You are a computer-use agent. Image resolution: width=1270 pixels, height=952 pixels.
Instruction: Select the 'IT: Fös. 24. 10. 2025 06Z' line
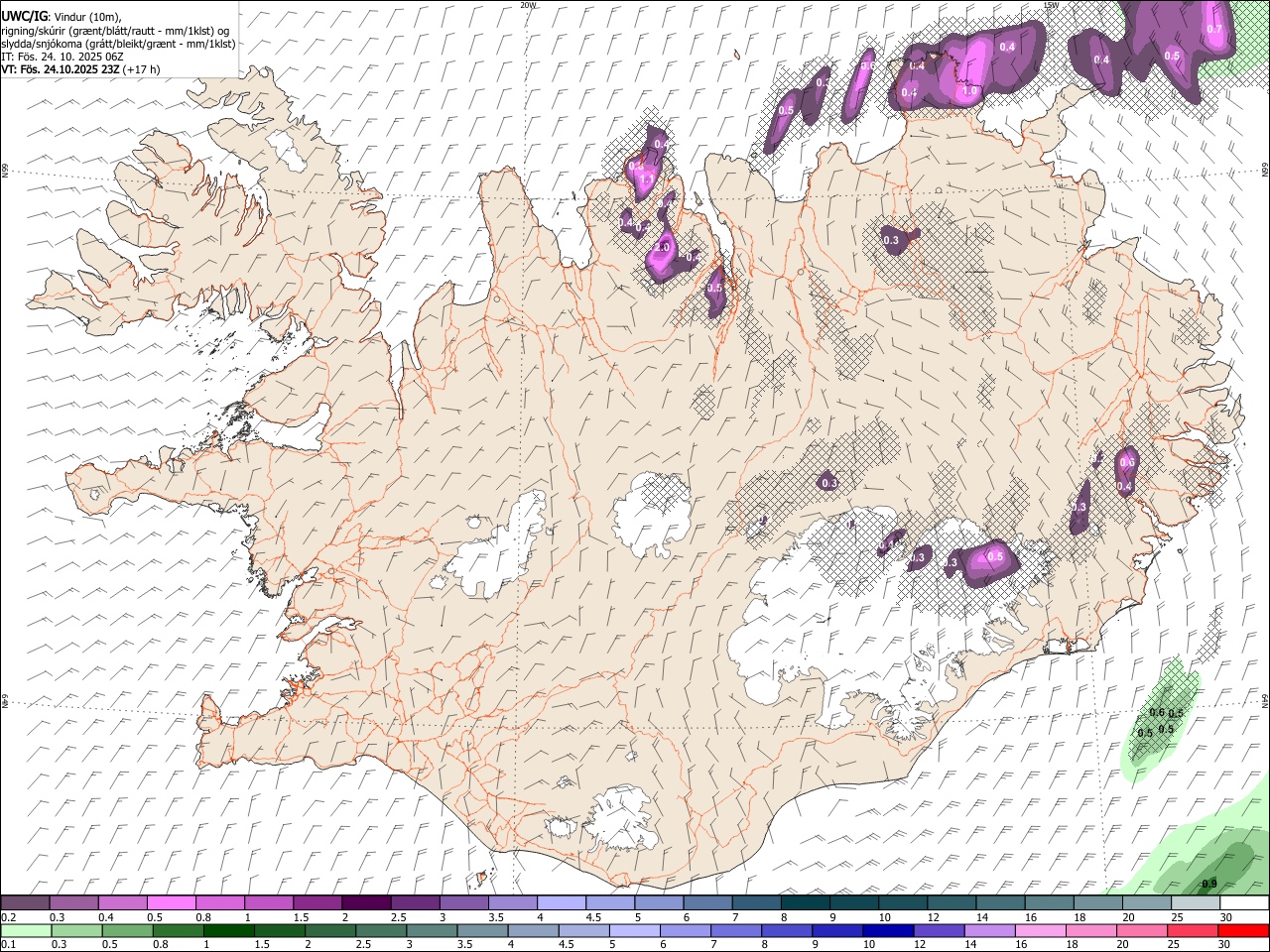63,57
